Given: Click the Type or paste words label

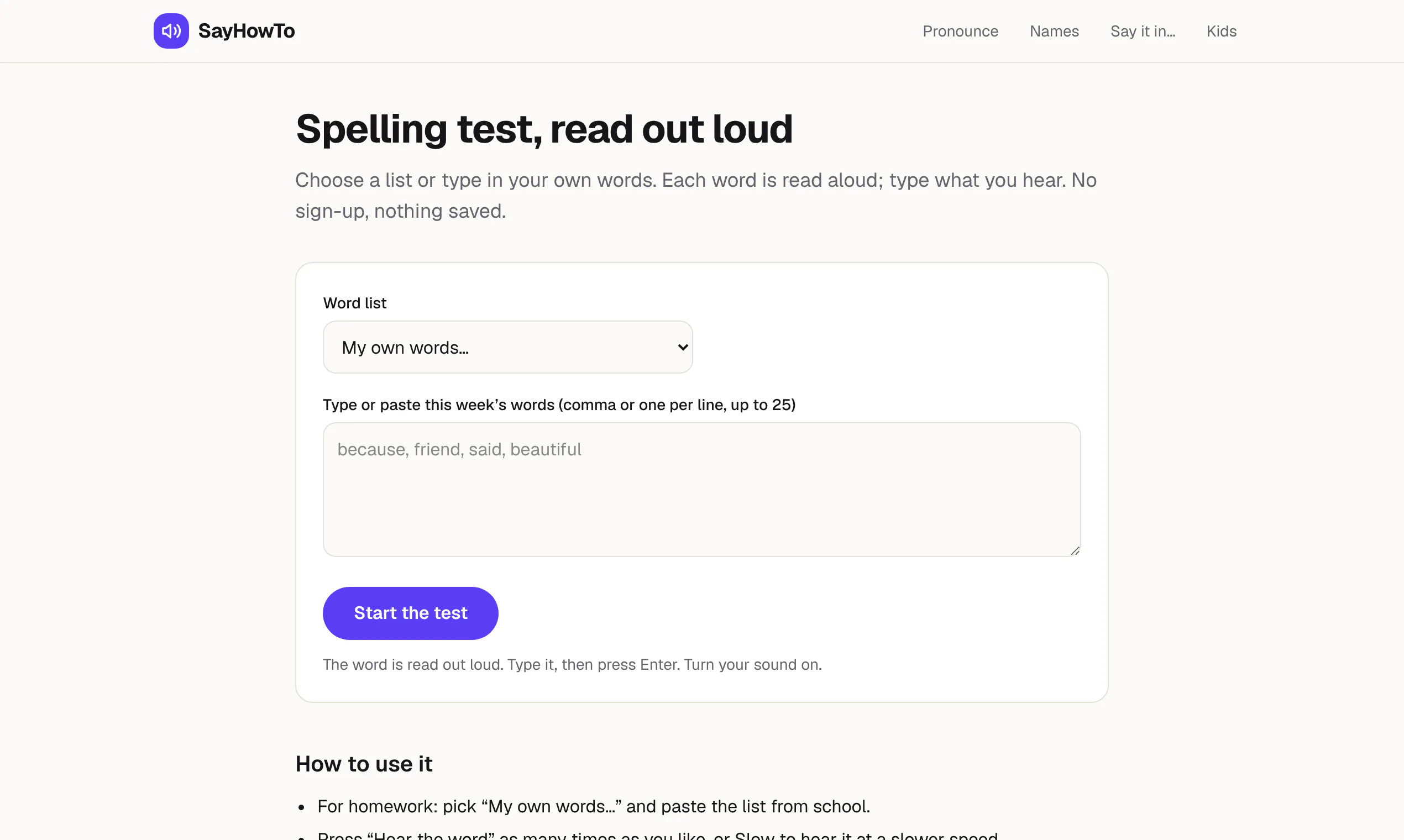Looking at the screenshot, I should pos(559,405).
